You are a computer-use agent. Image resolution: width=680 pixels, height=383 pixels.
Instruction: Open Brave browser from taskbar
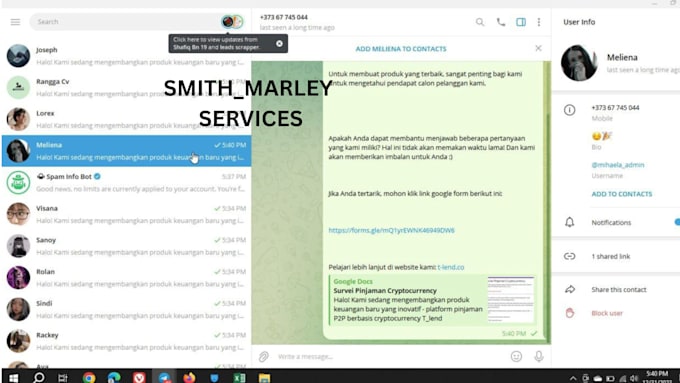coord(139,377)
